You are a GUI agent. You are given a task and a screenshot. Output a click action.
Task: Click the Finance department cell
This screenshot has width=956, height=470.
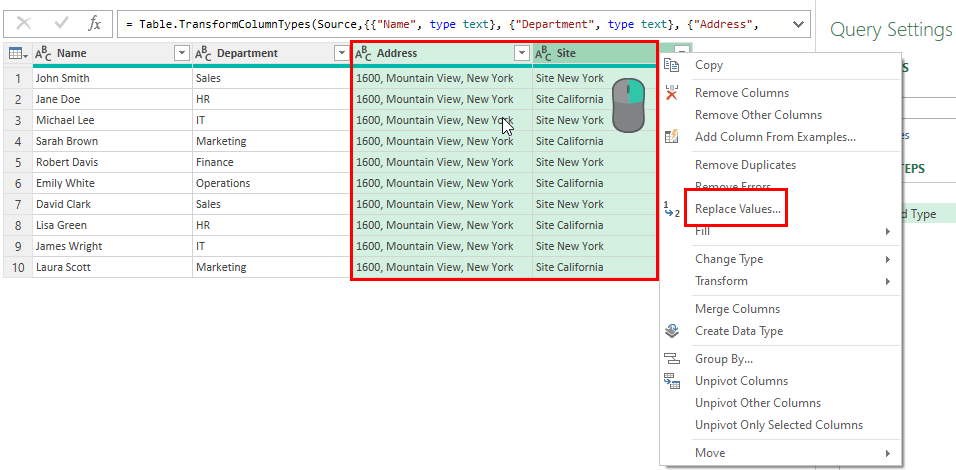click(272, 163)
